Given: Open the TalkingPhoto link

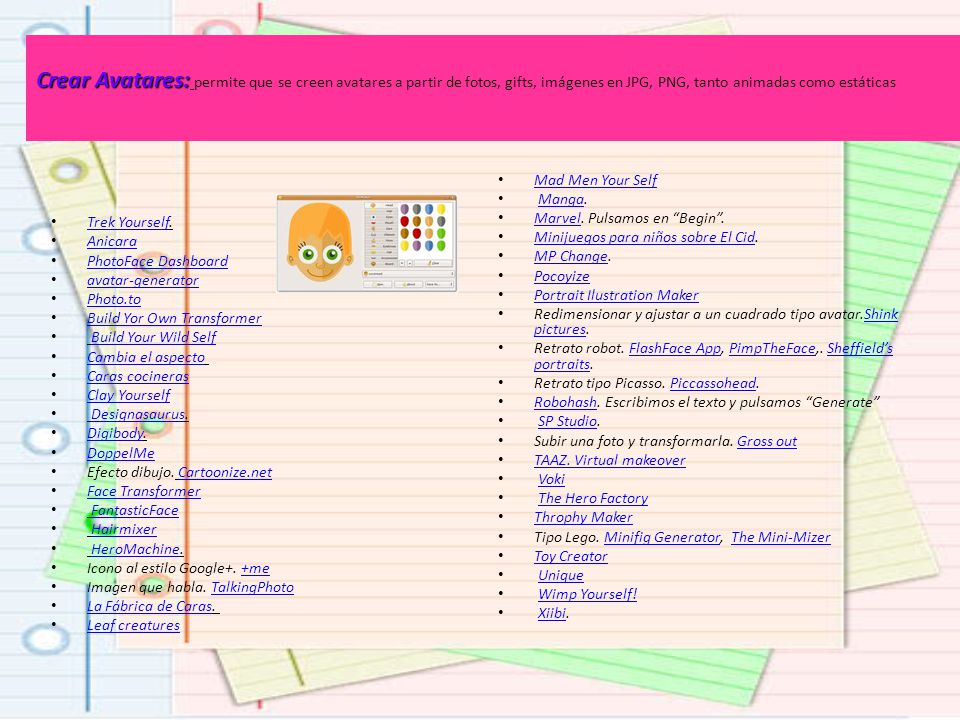Looking at the screenshot, I should coord(252,587).
